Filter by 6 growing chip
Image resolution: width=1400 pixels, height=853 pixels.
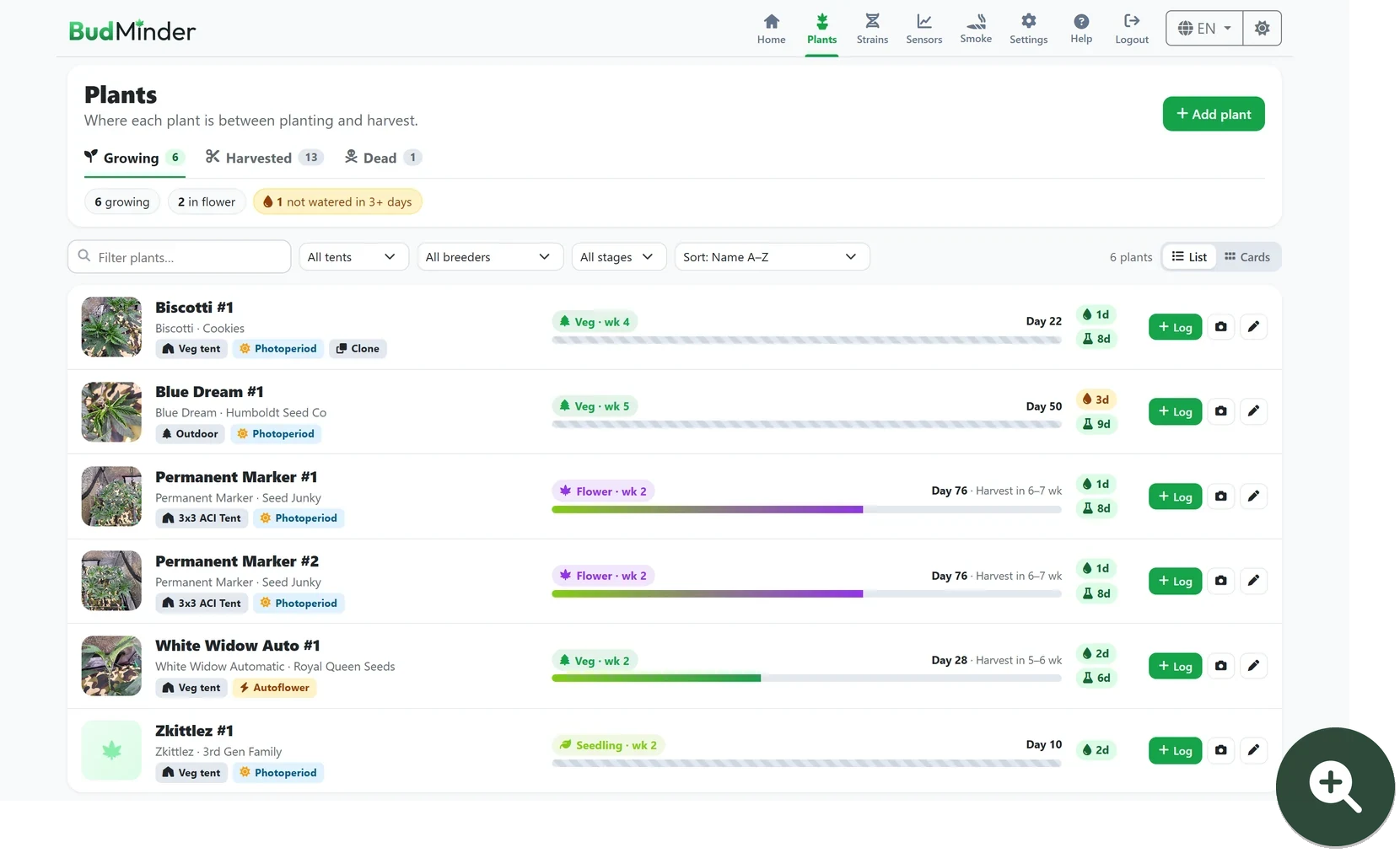(122, 202)
